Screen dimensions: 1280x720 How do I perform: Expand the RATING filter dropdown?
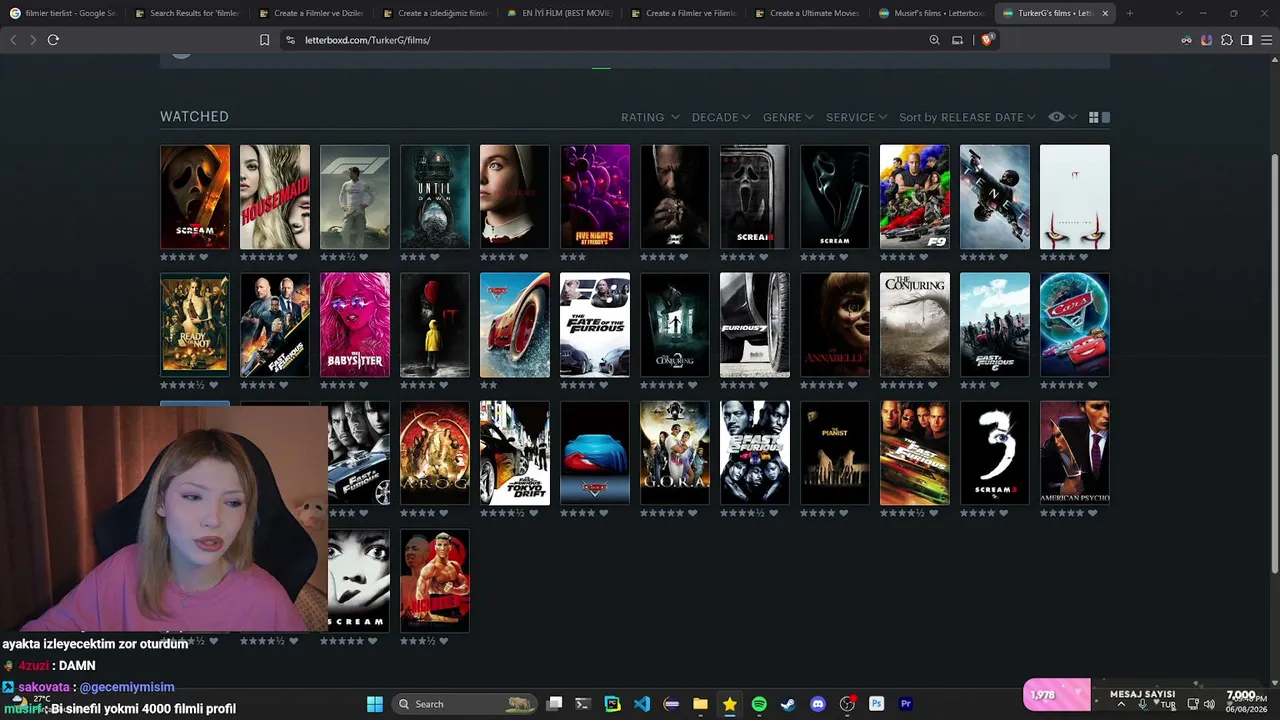[650, 117]
